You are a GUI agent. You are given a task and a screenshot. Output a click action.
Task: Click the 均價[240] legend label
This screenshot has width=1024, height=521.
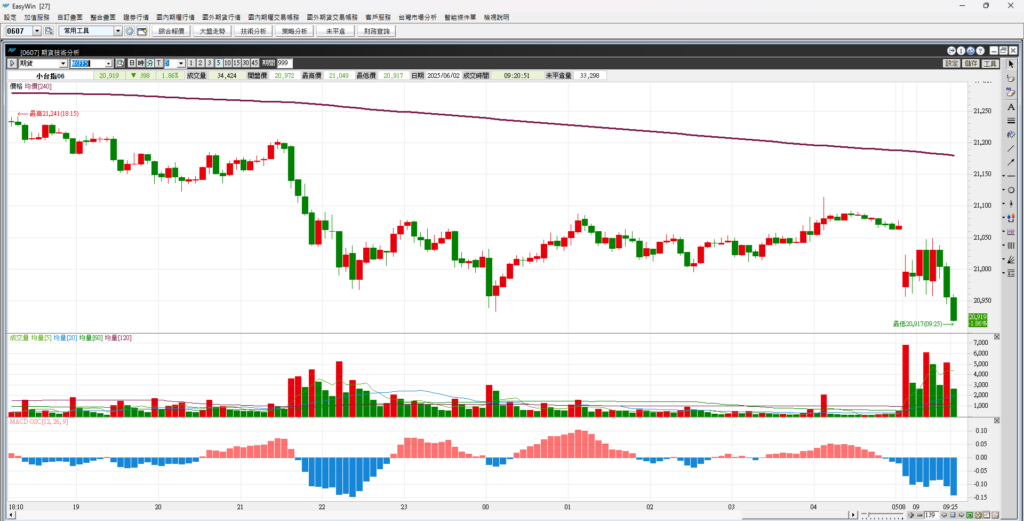pos(39,86)
